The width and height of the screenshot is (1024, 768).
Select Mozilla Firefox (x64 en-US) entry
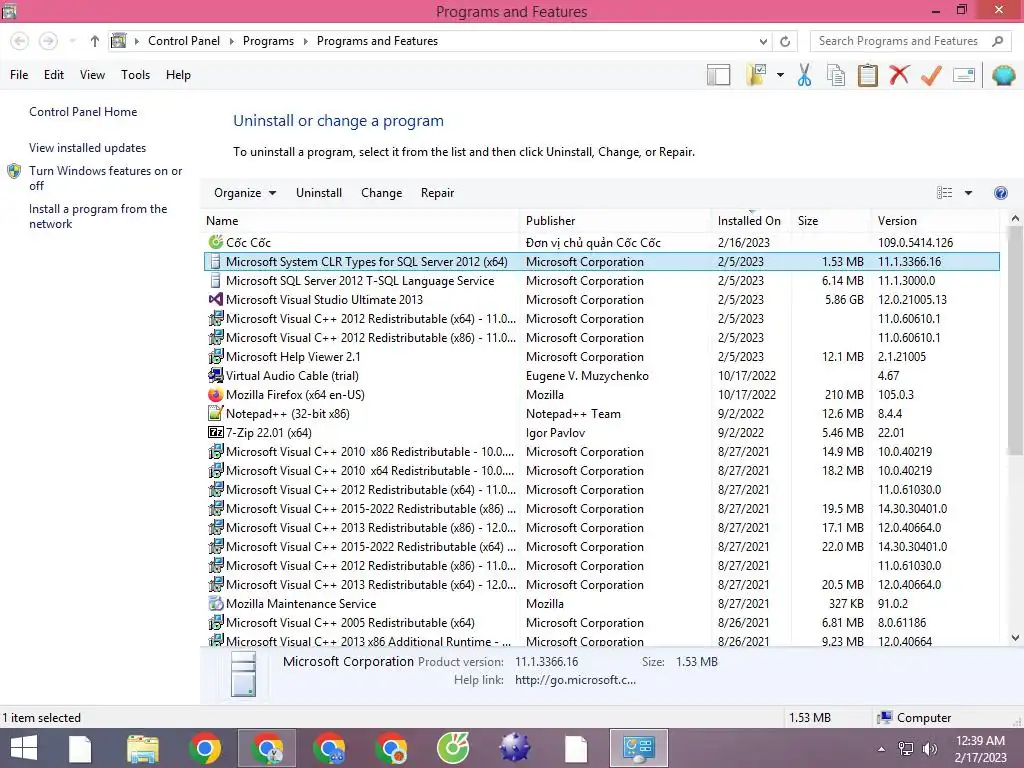[x=601, y=394]
